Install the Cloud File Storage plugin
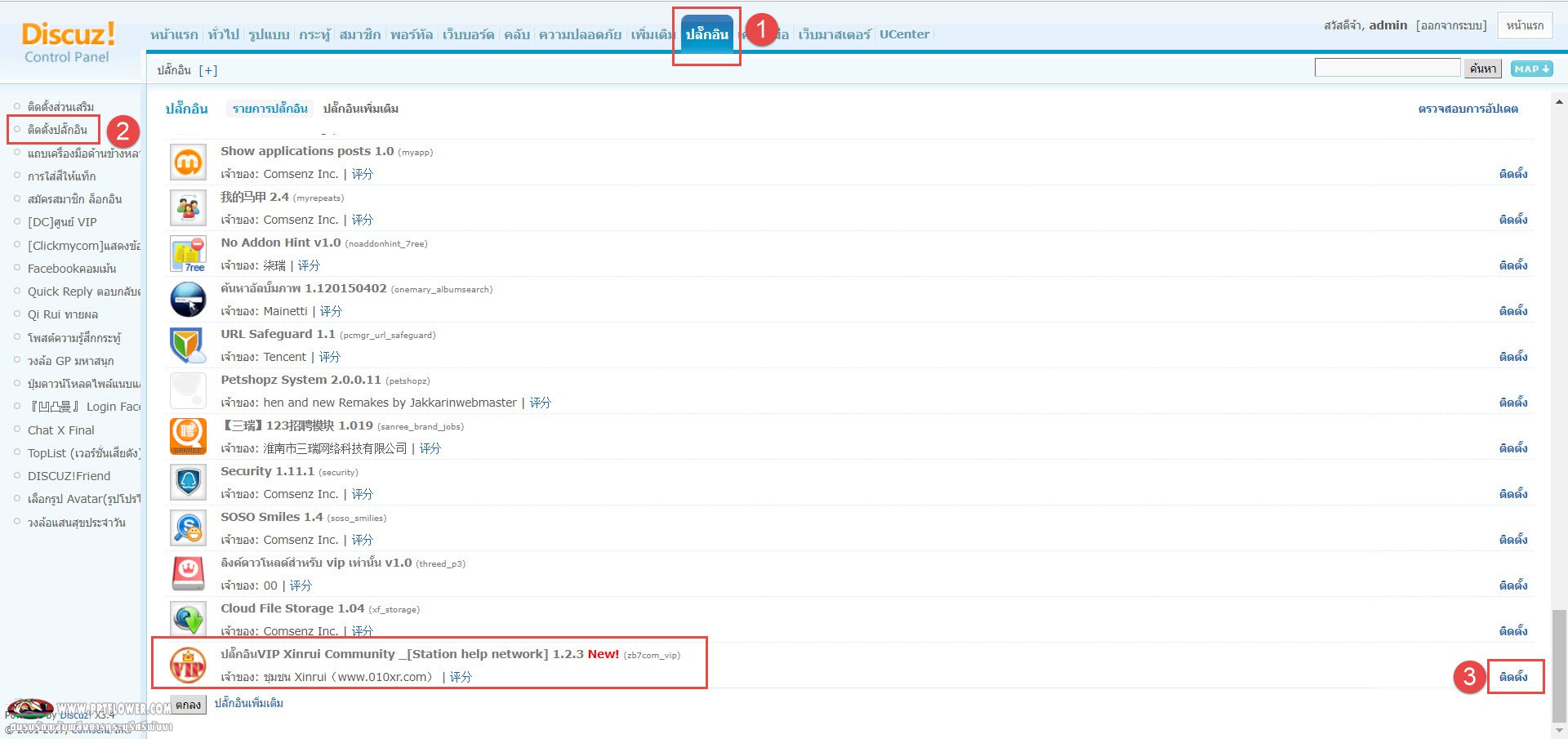Viewport: 1568px width, 739px height. [x=1512, y=631]
